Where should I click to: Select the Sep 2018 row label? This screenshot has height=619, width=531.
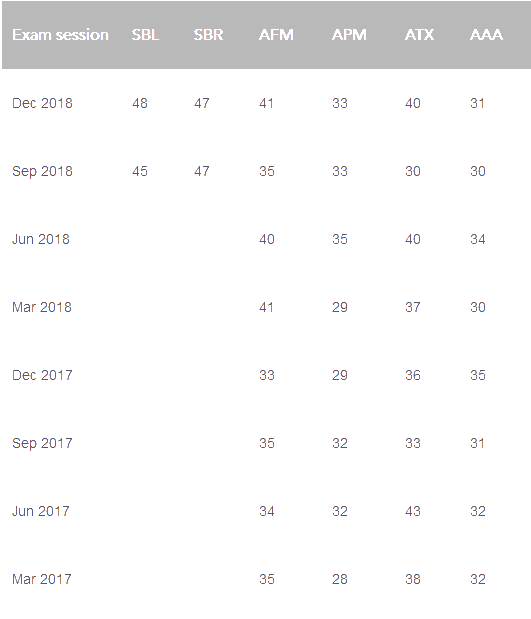tap(42, 171)
